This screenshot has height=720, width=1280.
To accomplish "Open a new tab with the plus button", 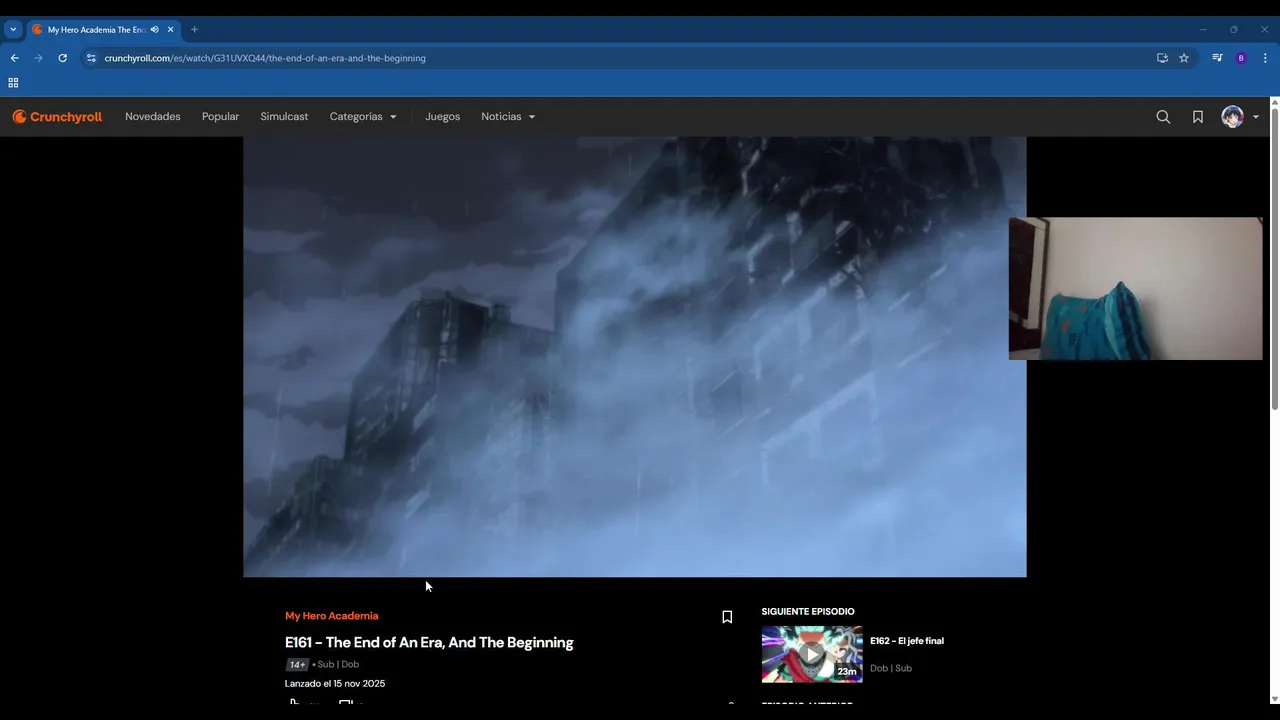I will pyautogui.click(x=194, y=30).
